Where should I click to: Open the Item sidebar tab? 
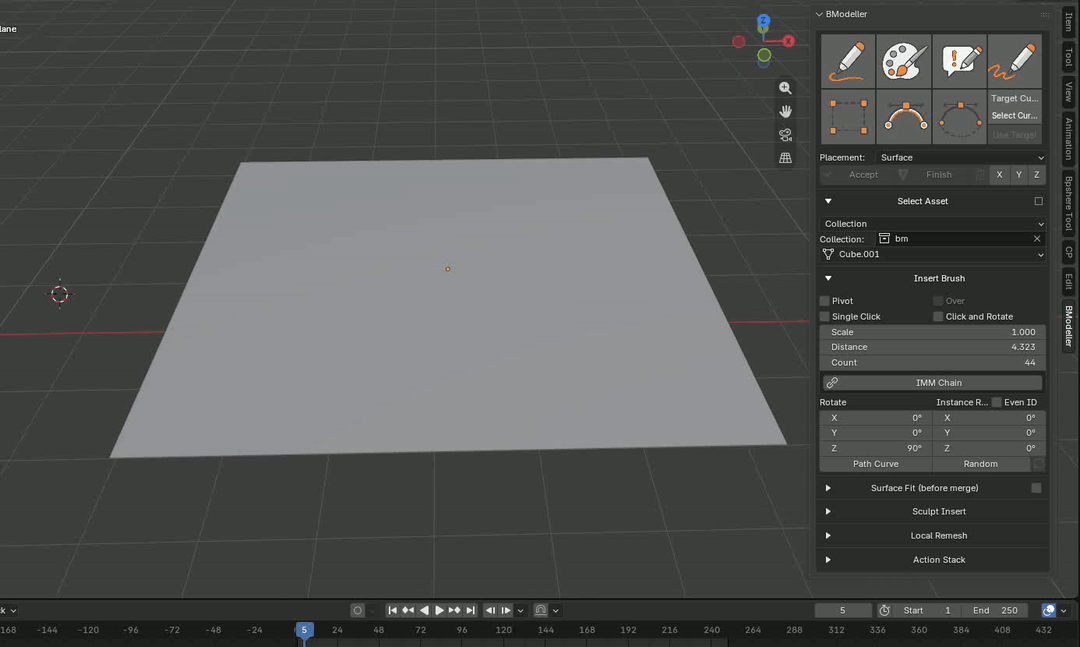tap(1069, 21)
